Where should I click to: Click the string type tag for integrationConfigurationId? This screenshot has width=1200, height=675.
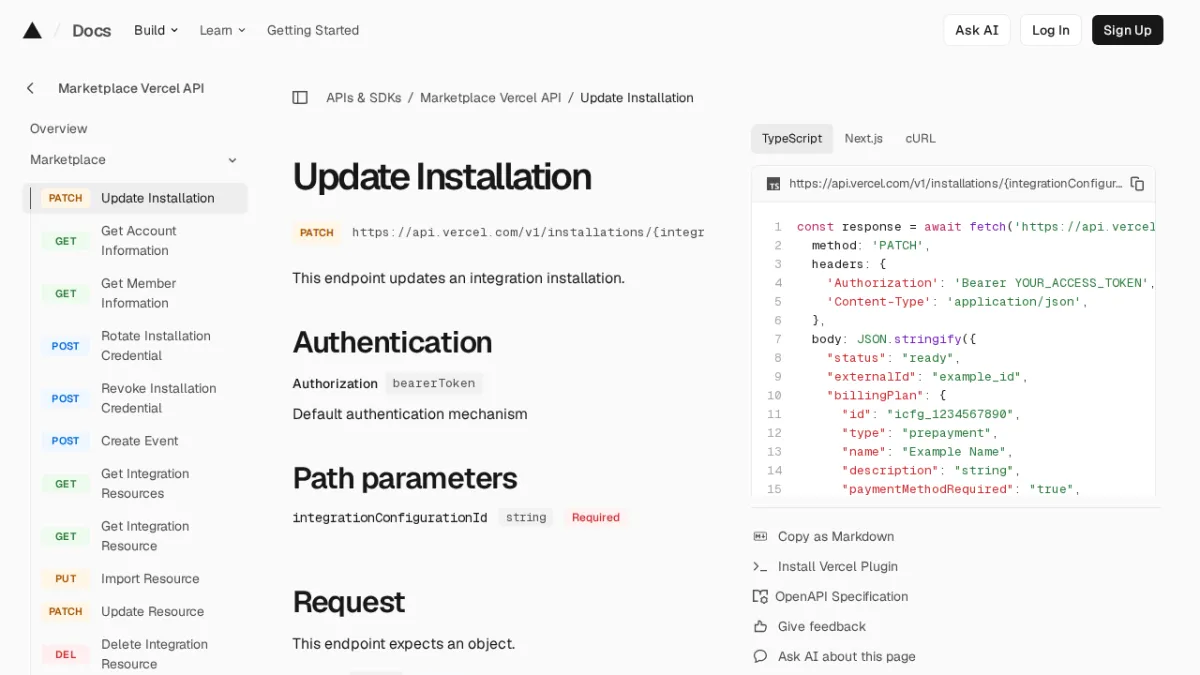pos(526,517)
